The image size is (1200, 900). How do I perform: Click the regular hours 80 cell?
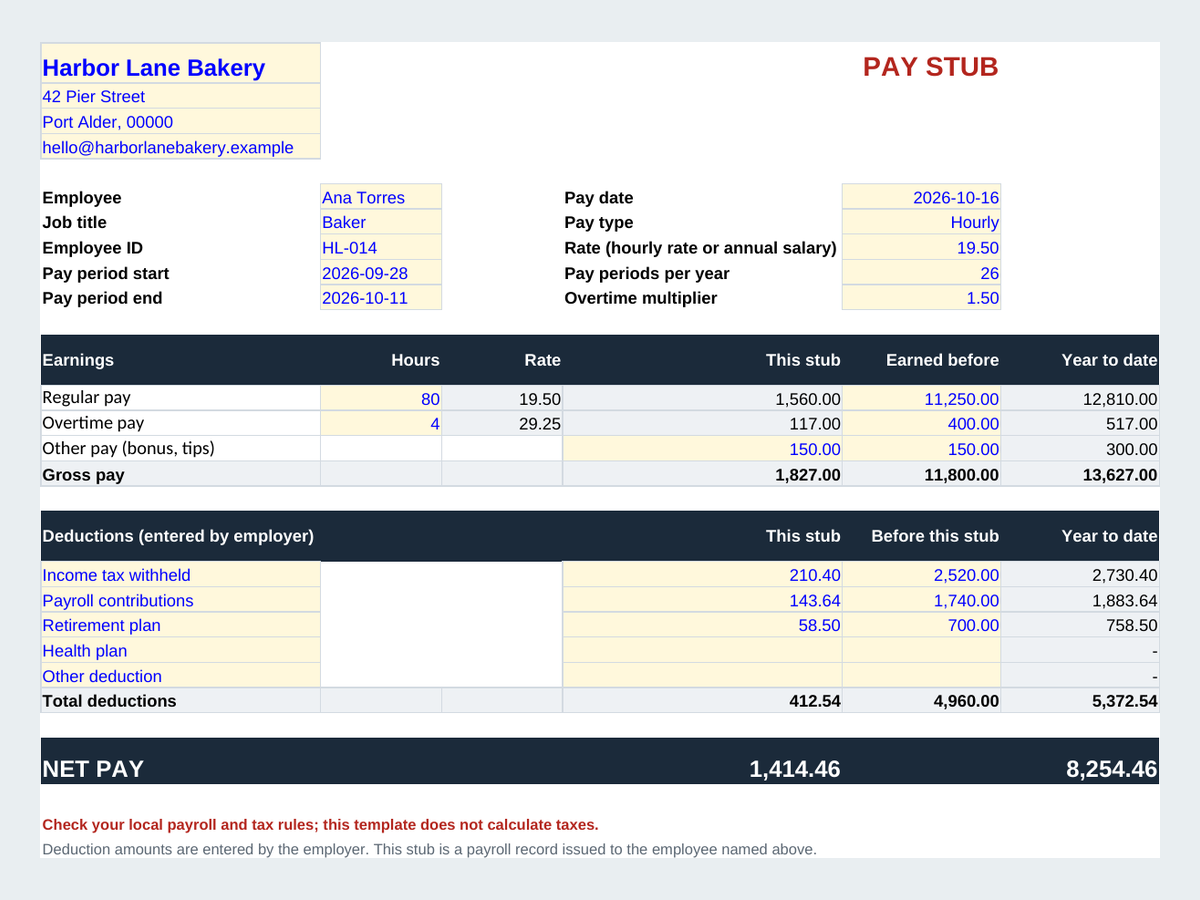[x=381, y=398]
